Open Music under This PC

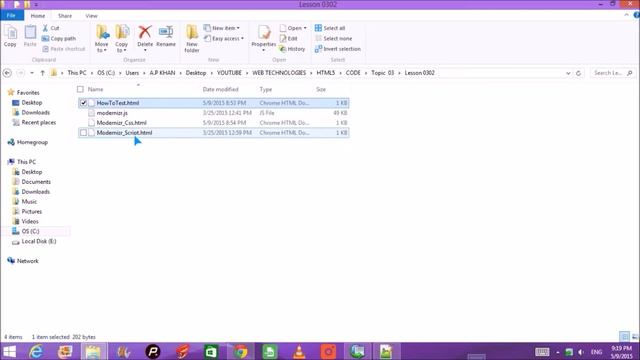point(29,202)
